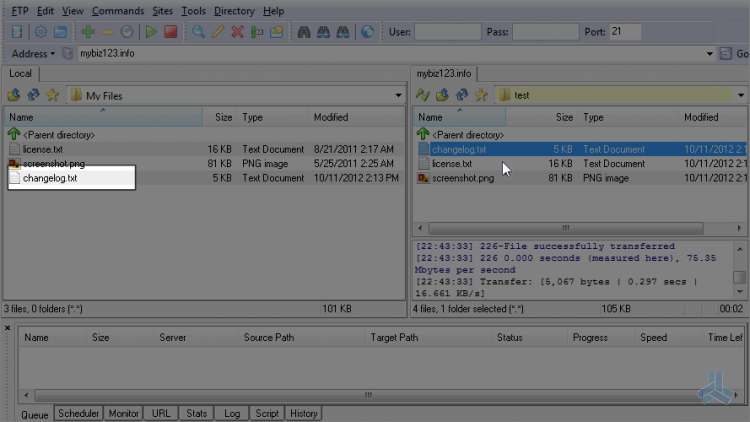Viewport: 750px width, 422px height.
Task: Expand the remote test folder path dropdown
Action: (x=741, y=96)
